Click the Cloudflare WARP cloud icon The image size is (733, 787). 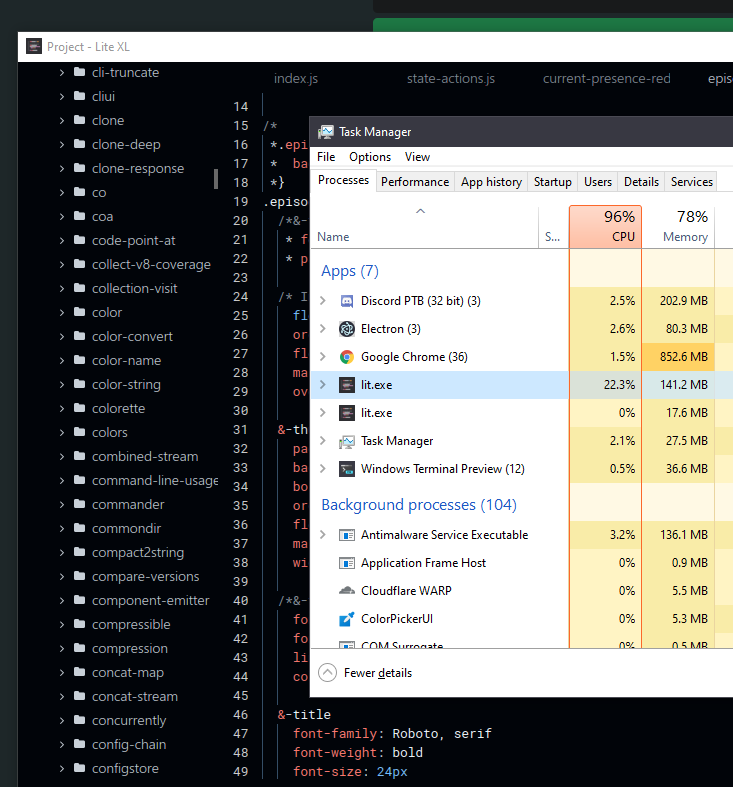(x=346, y=591)
